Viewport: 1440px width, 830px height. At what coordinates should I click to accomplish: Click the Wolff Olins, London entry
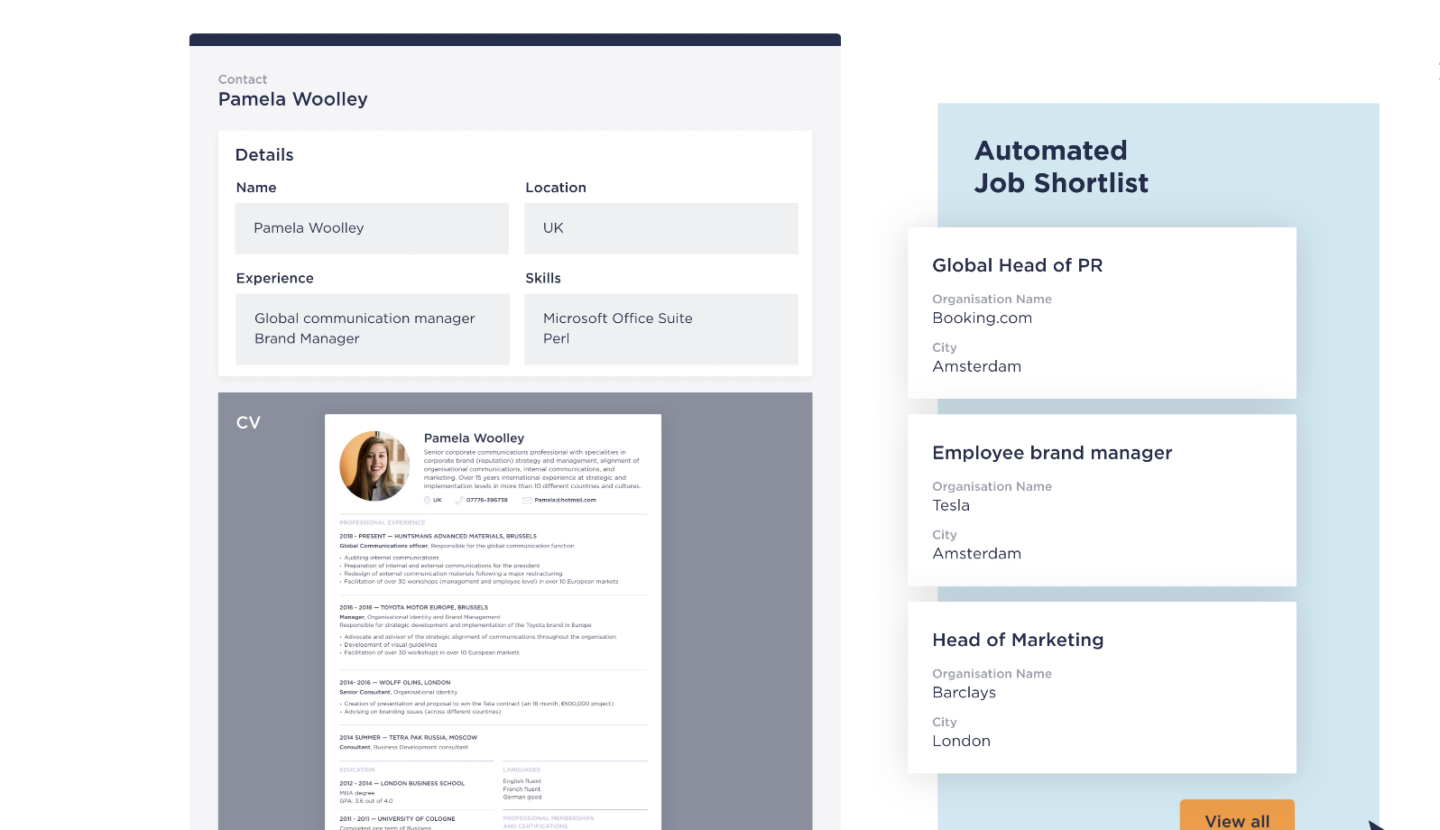(395, 682)
